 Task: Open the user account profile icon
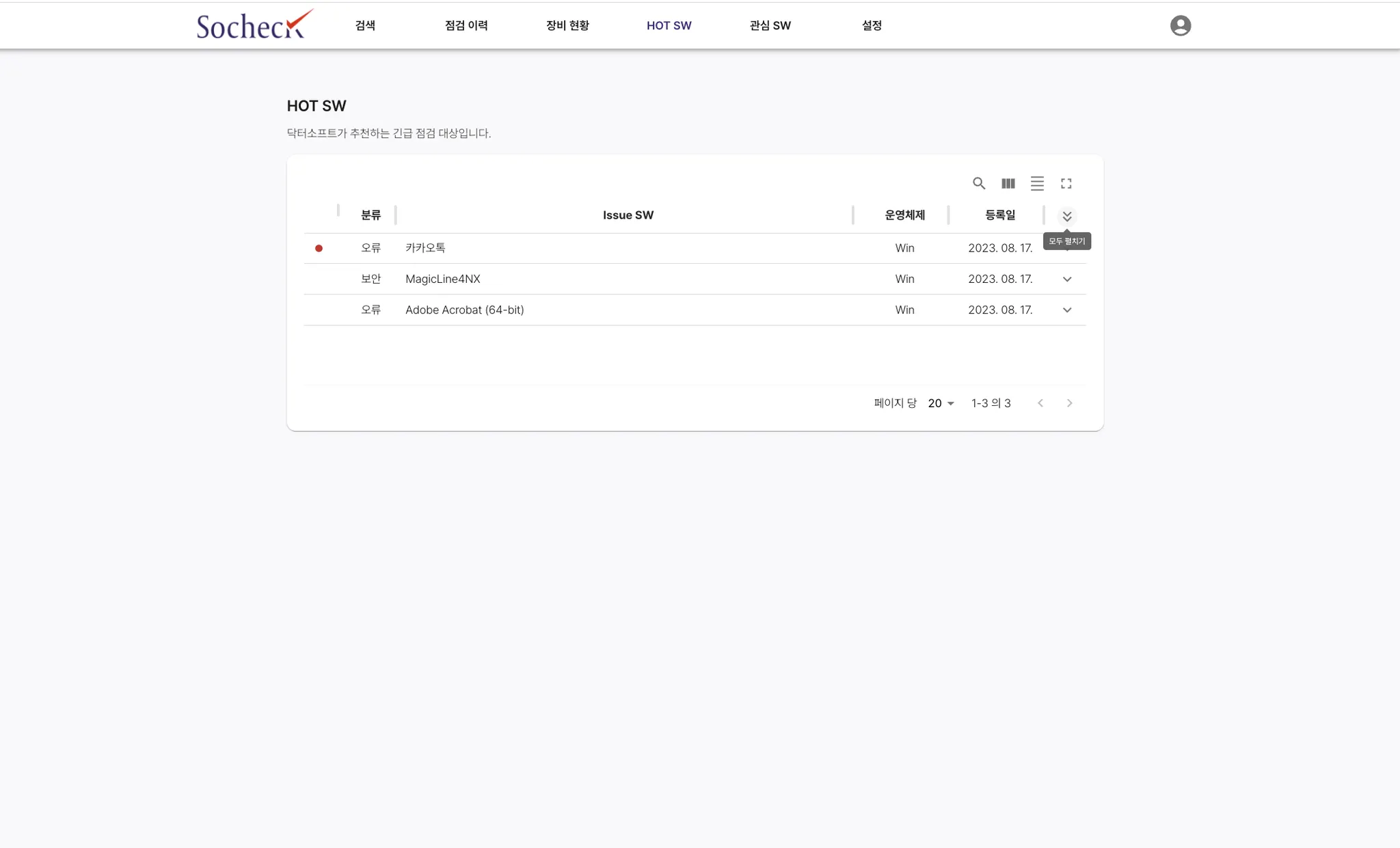pyautogui.click(x=1180, y=25)
